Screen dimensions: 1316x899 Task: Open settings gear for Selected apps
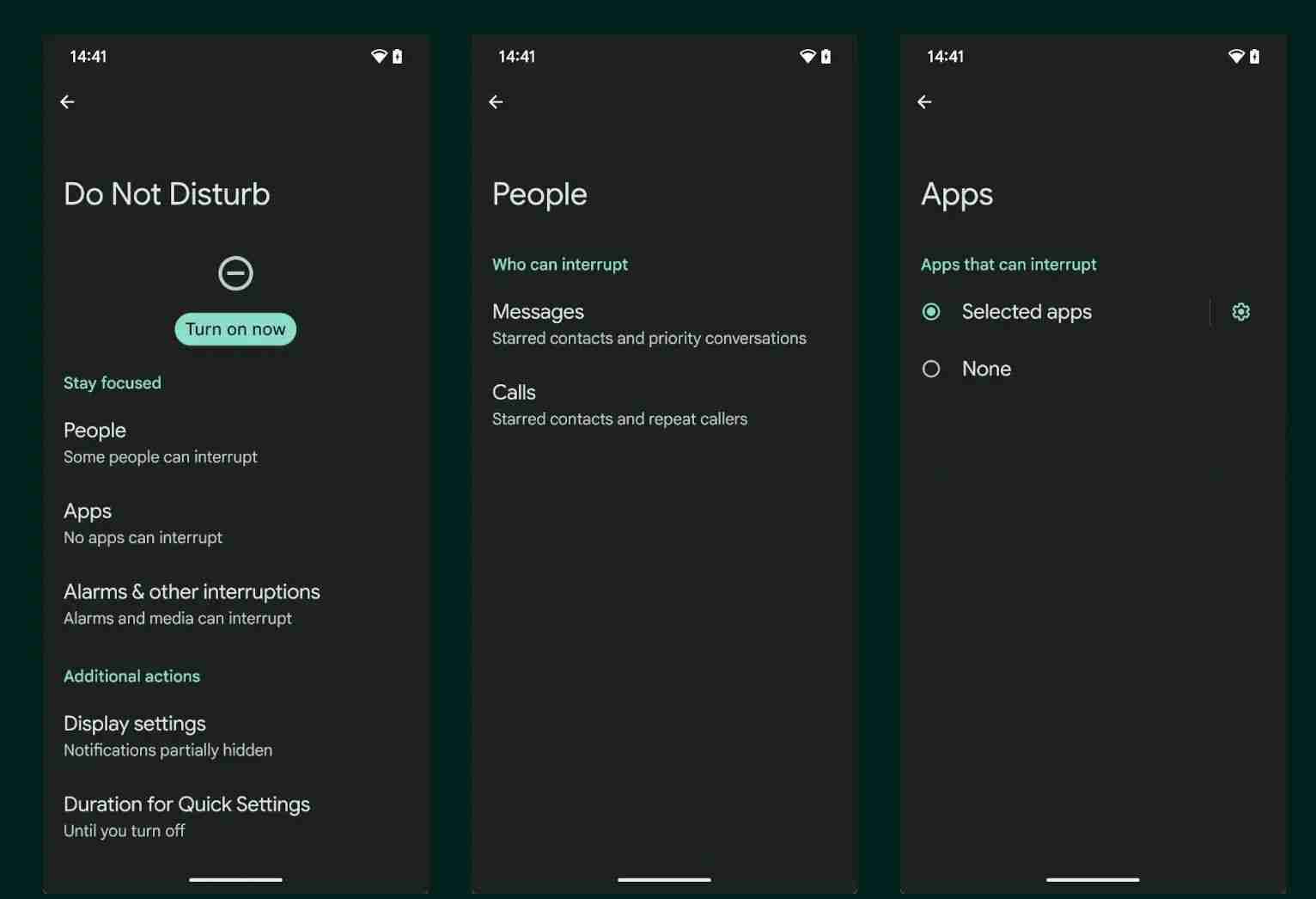tap(1240, 312)
